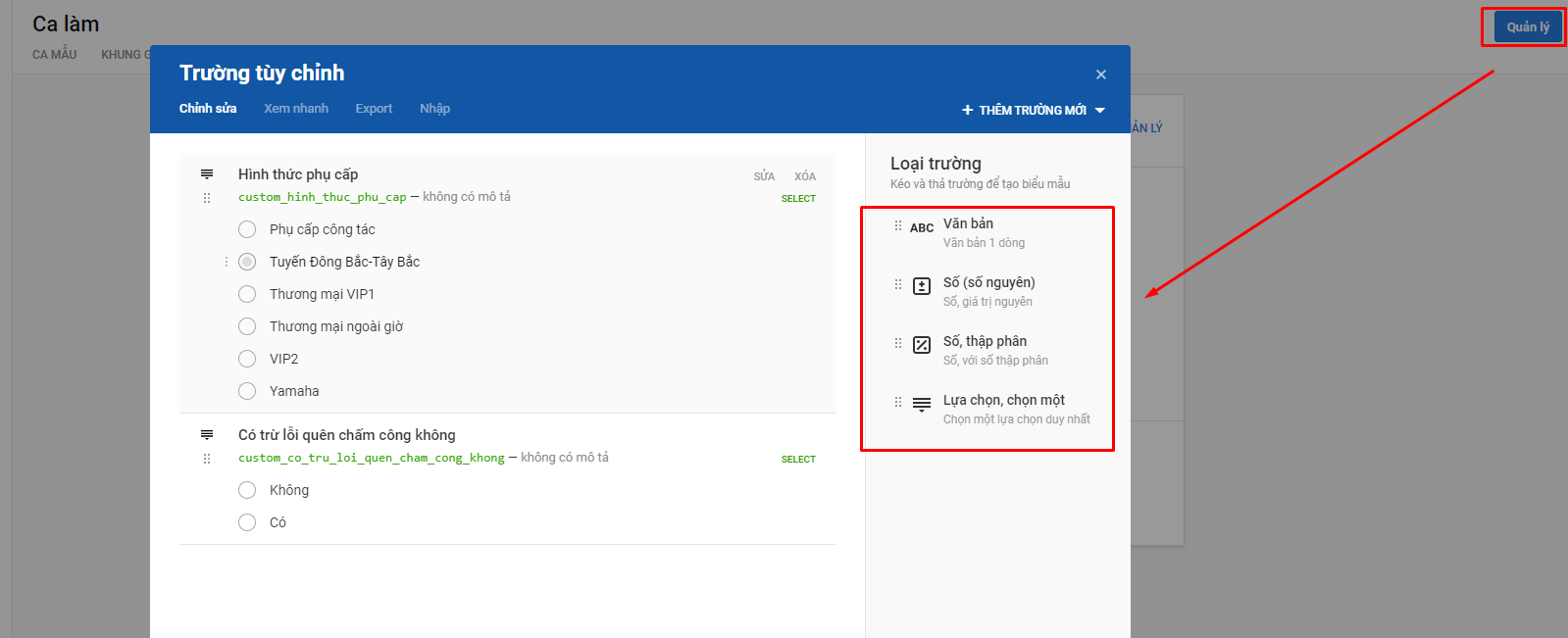
Task: Click the custom_co_tru_loi_quen_cham_cong_khong field key
Action: [372, 458]
